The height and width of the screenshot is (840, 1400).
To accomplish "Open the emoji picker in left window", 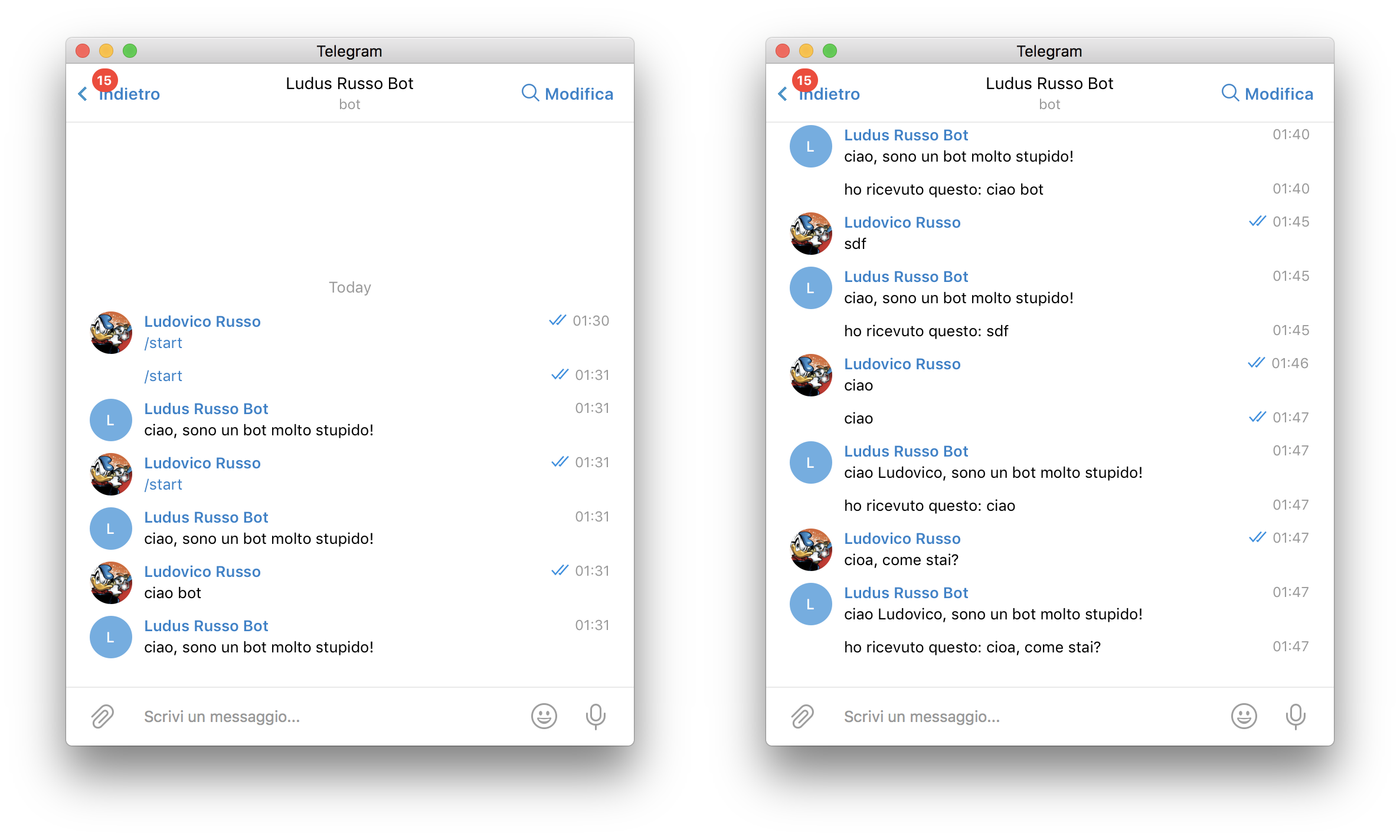I will [544, 716].
